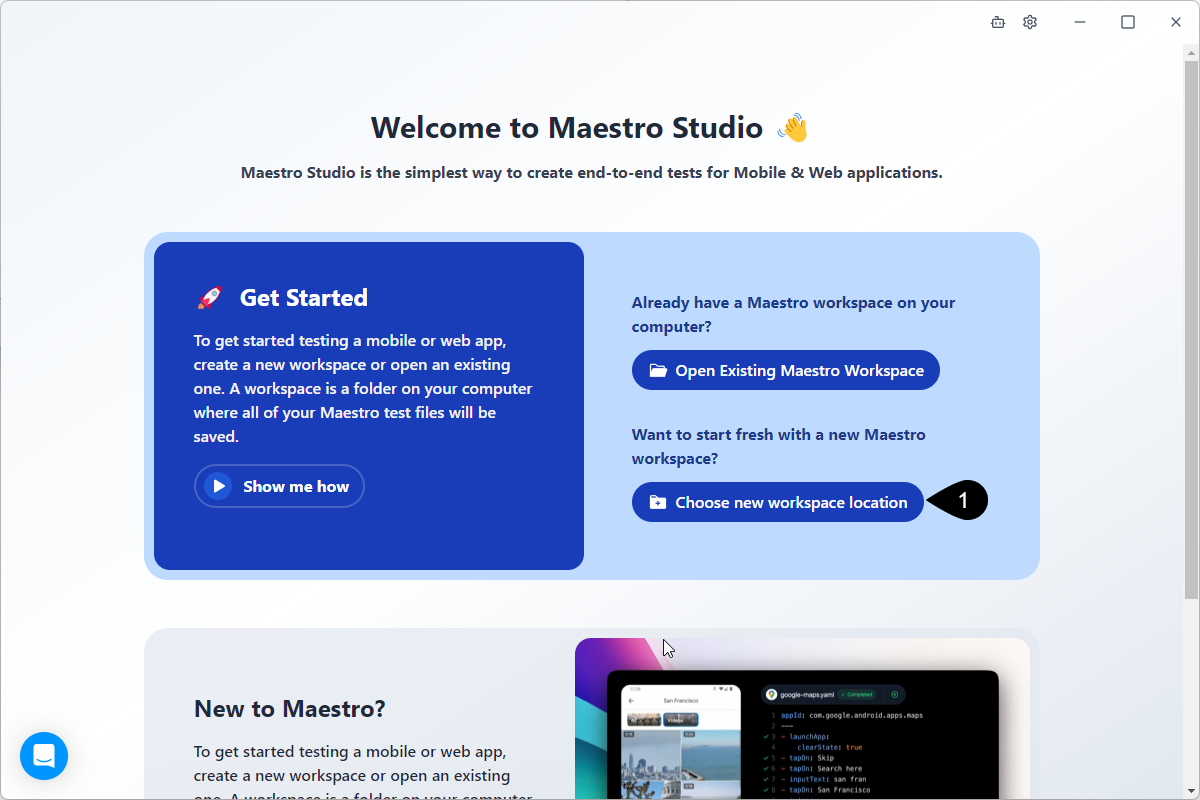Select the Videos tab in phone preview
The width and height of the screenshot is (1200, 800).
pos(681,719)
